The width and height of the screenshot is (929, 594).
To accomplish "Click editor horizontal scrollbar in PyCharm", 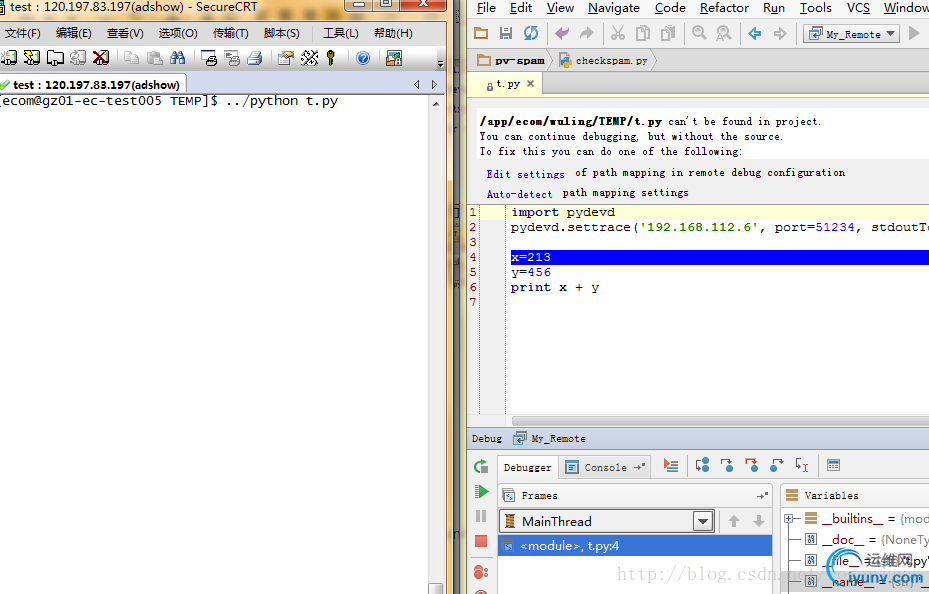I will click(720, 421).
